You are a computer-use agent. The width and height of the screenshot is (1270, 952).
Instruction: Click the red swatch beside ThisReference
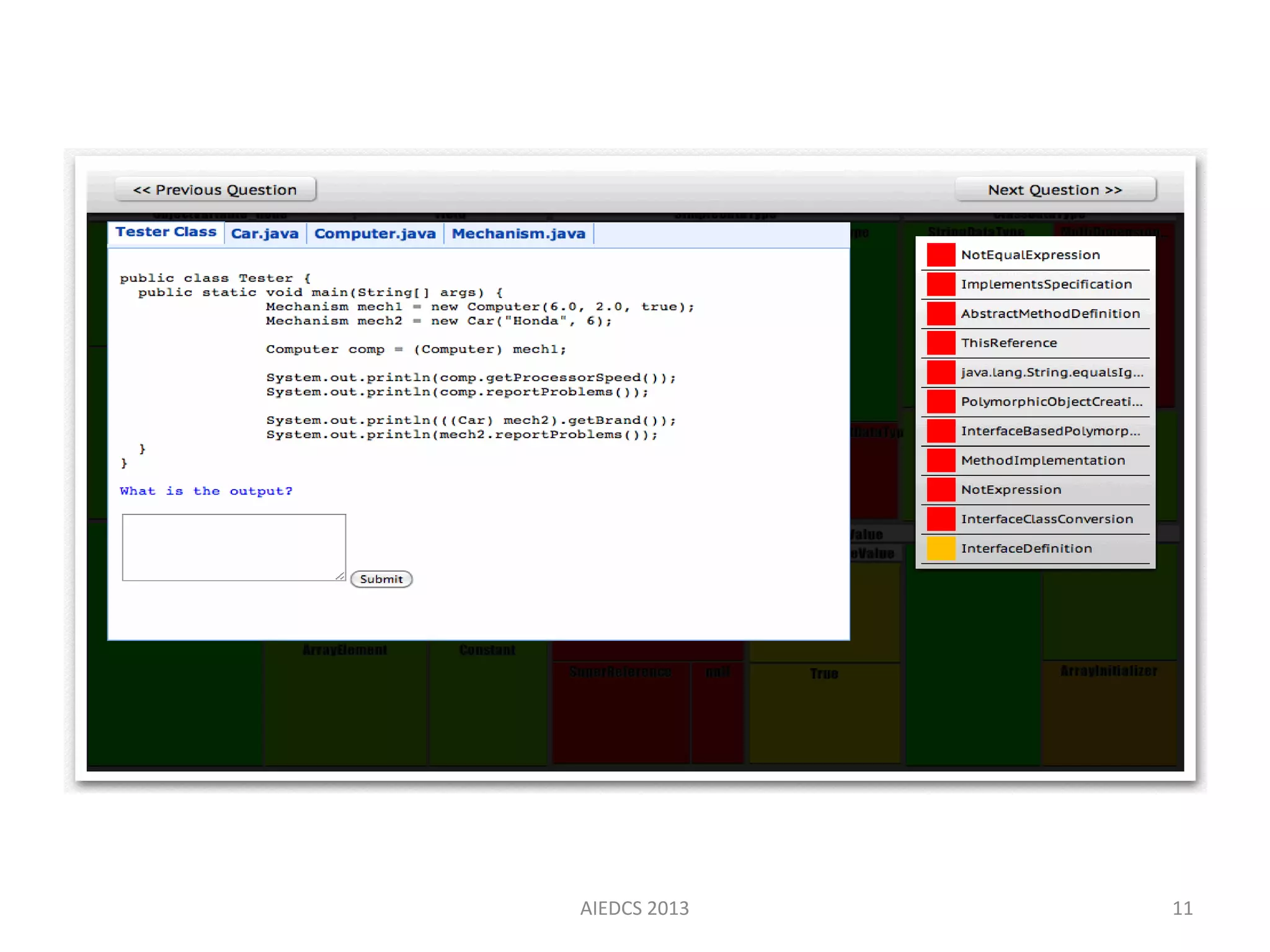941,343
